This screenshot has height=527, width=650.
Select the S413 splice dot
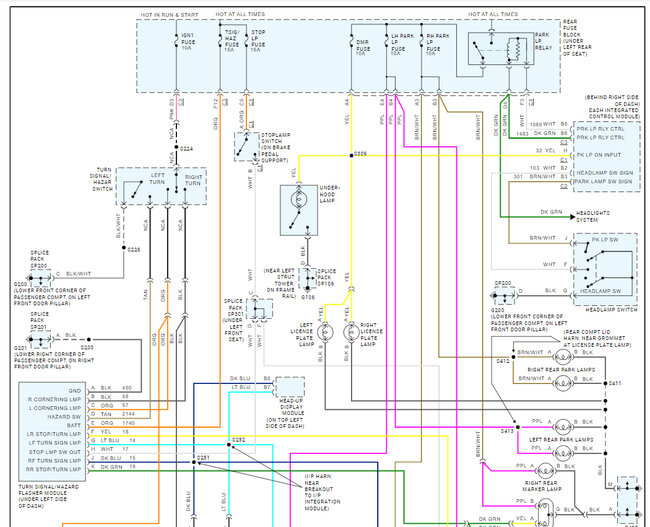coord(518,427)
